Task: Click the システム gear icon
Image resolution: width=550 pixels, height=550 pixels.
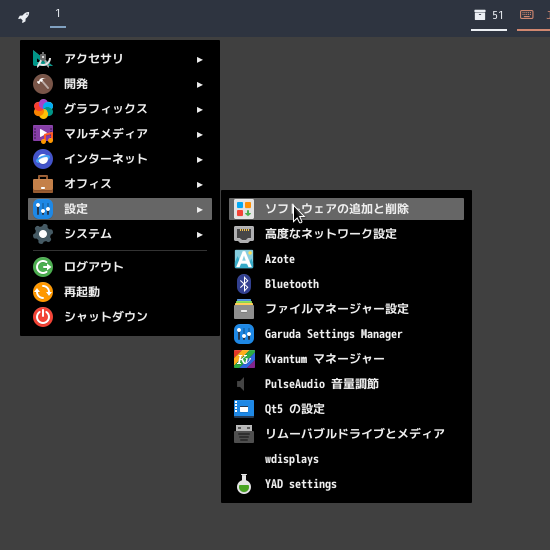Action: click(43, 234)
